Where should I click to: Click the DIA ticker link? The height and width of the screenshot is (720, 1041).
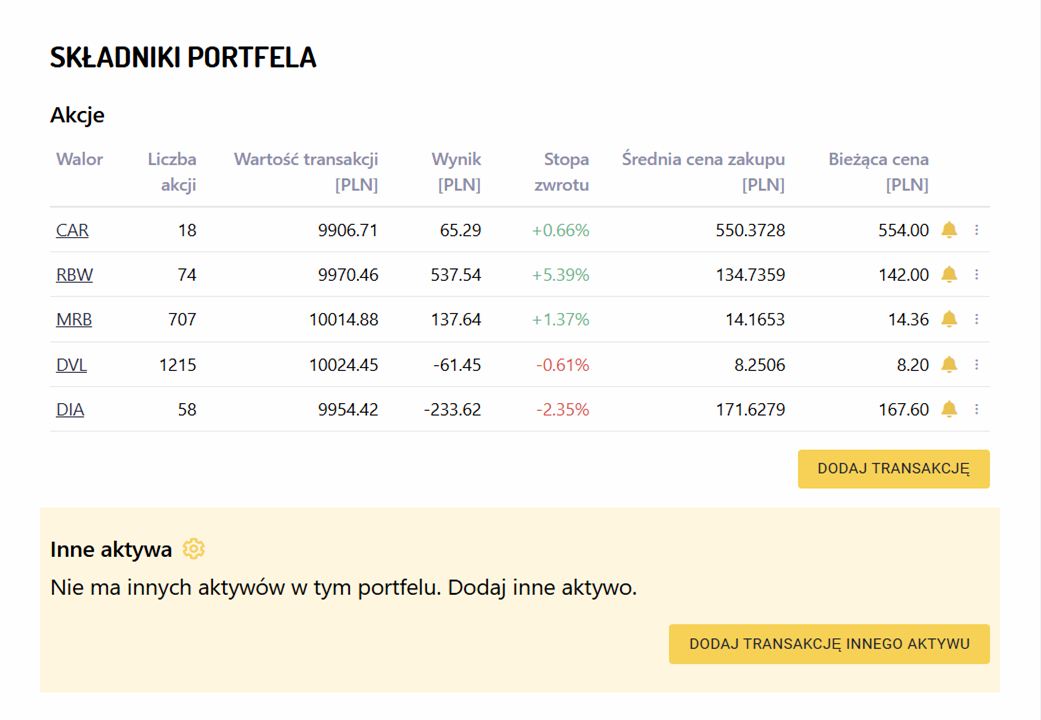click(x=70, y=409)
